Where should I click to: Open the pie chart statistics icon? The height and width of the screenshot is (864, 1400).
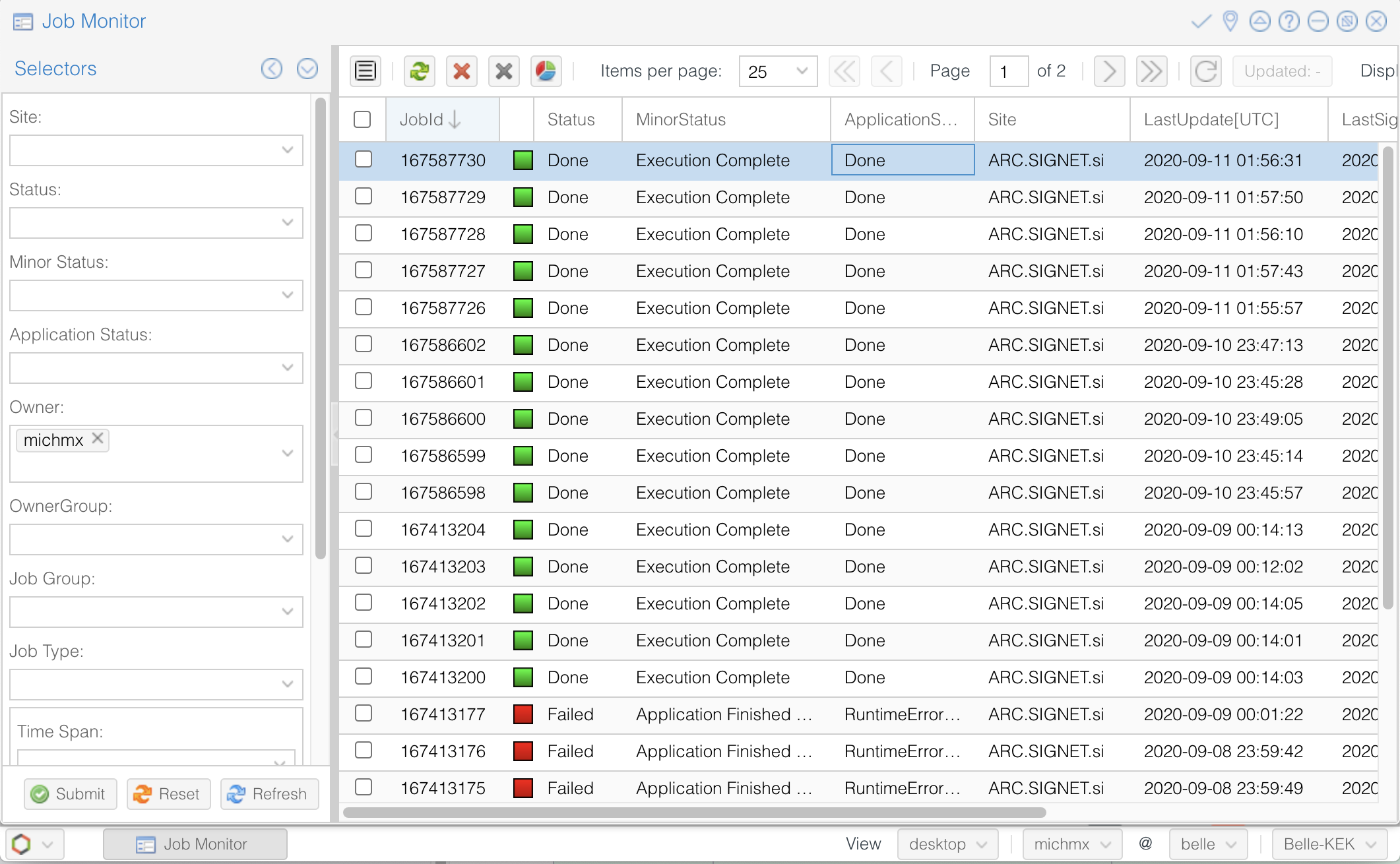(x=546, y=71)
